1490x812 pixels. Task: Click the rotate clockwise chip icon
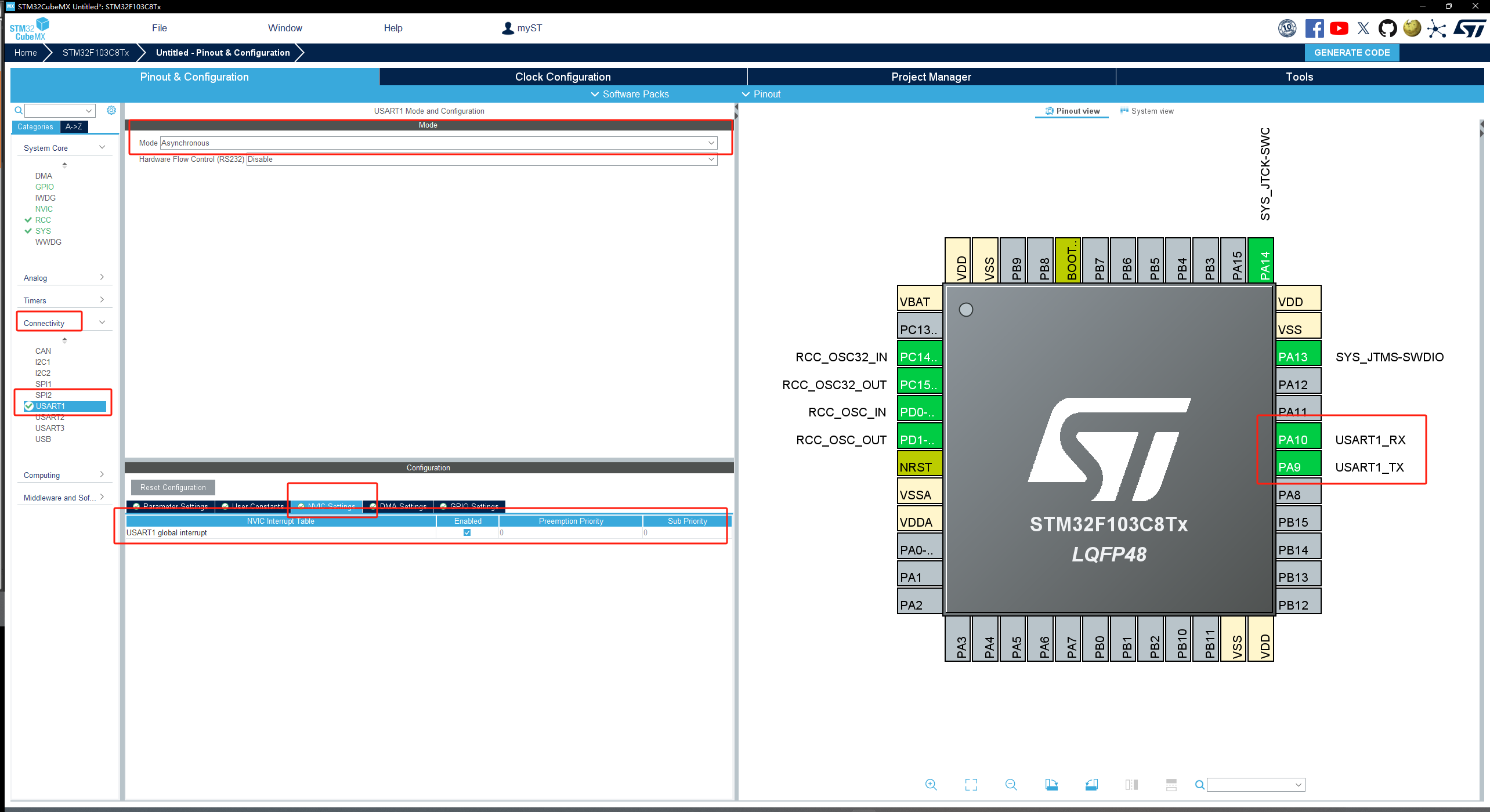point(1051,784)
